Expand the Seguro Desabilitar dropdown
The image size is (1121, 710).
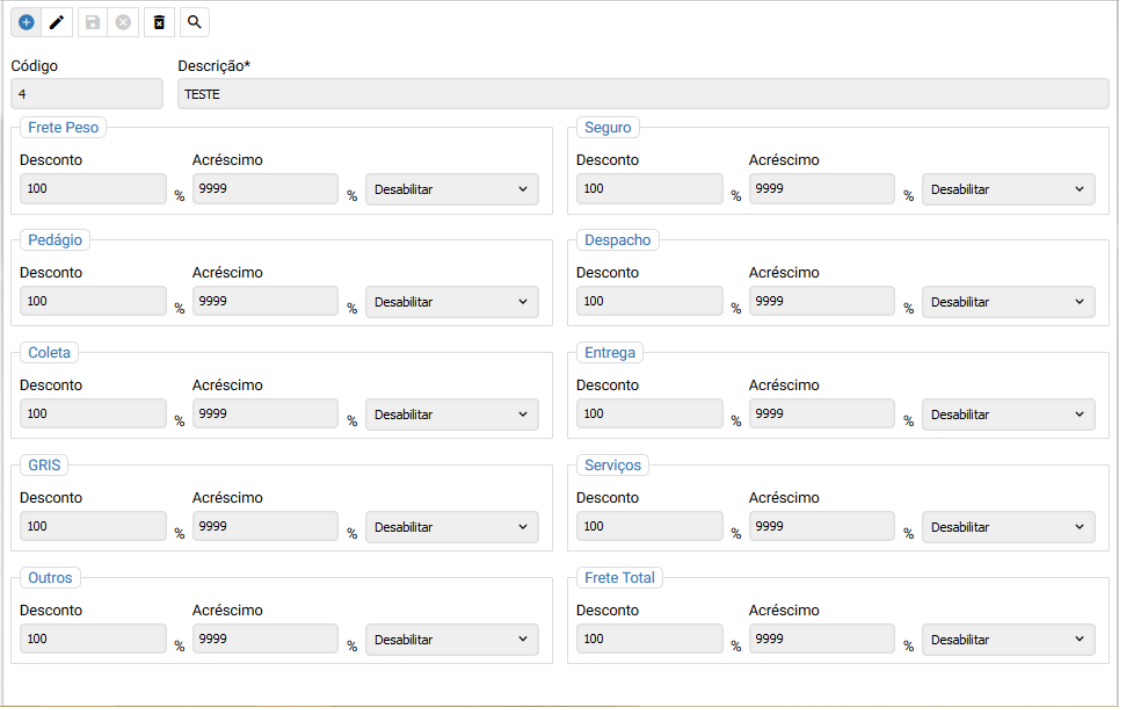pyautogui.click(x=1008, y=189)
